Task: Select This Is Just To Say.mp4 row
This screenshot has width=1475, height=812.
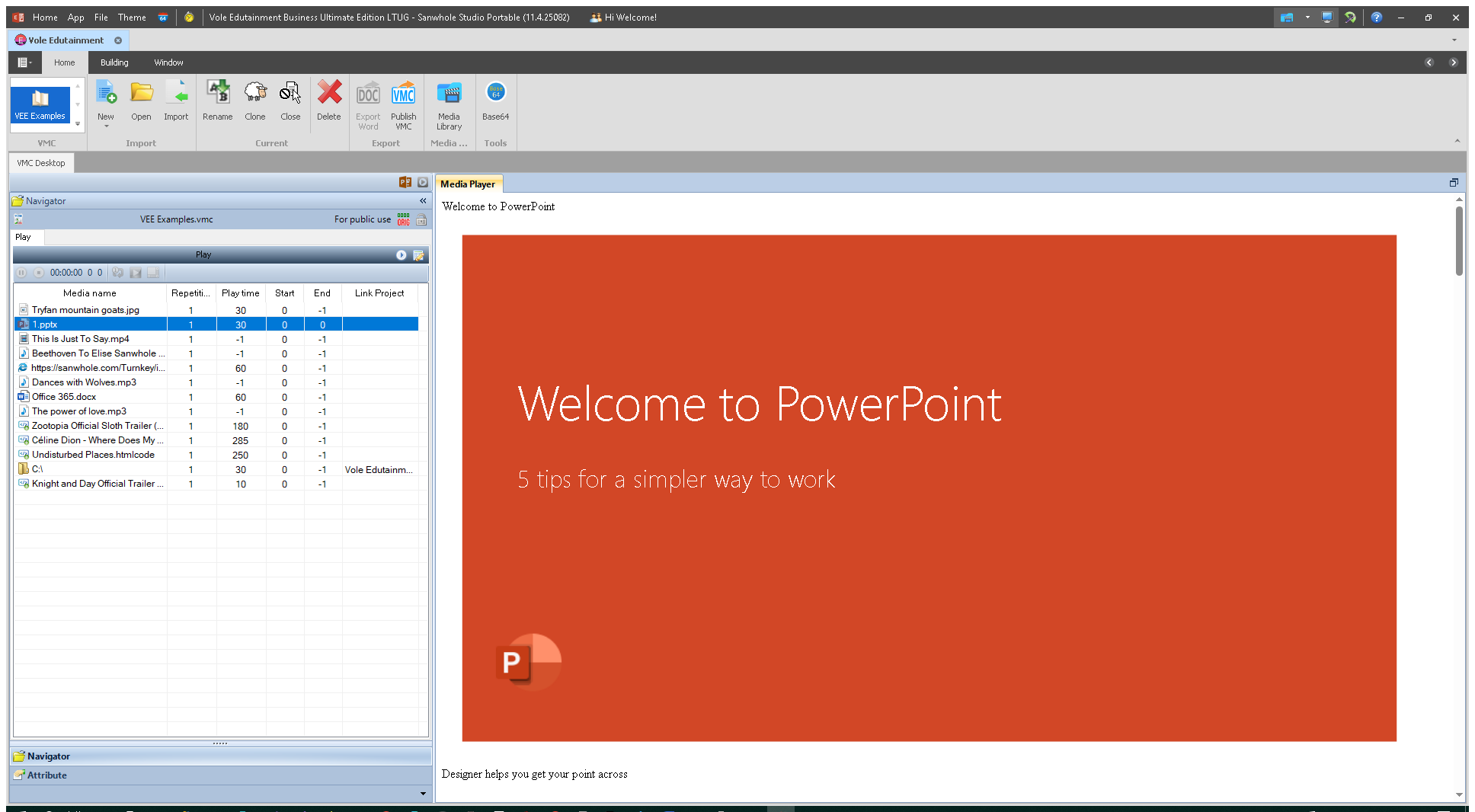Action: tap(216, 339)
